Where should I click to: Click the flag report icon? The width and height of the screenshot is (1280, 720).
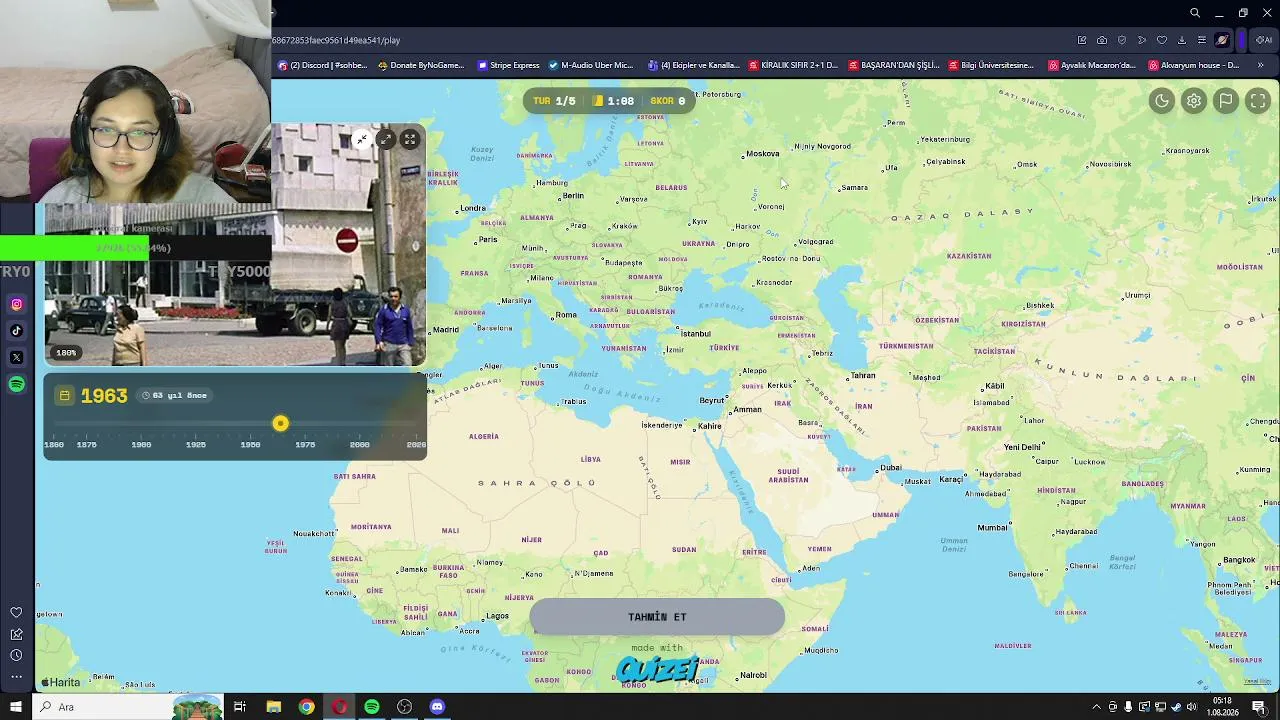pos(1226,100)
